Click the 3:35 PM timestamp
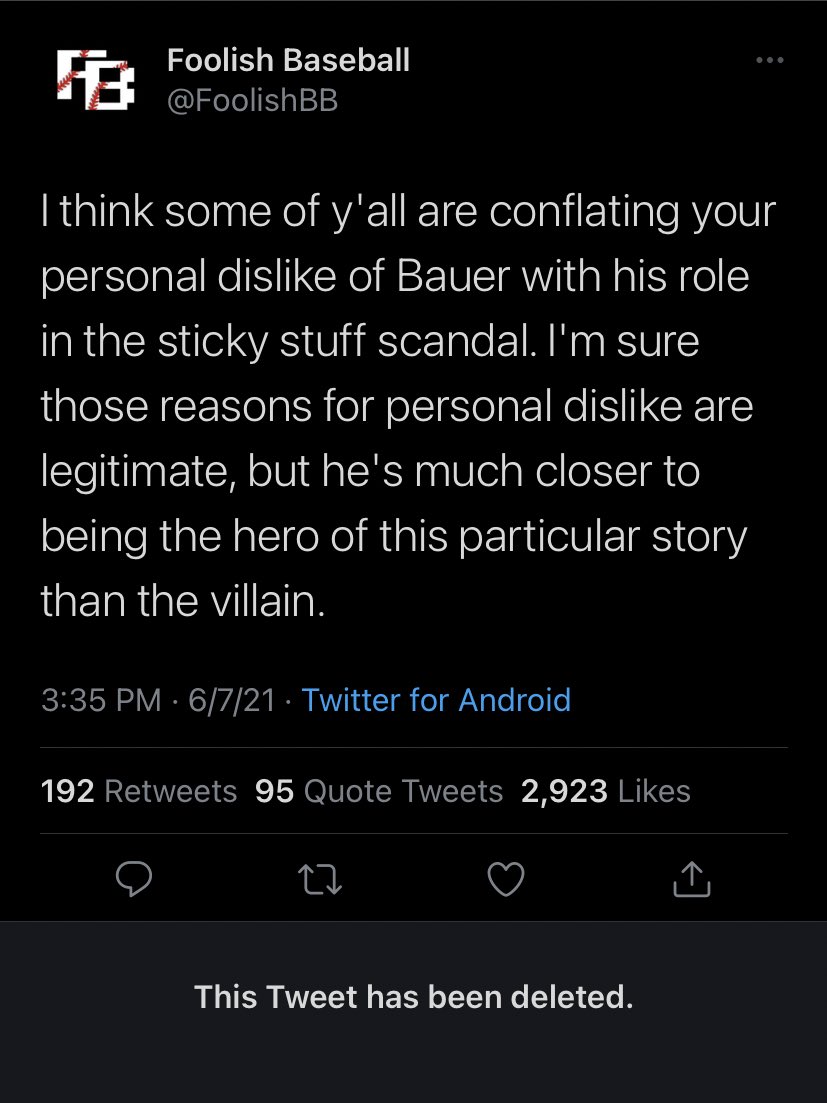 [x=101, y=700]
